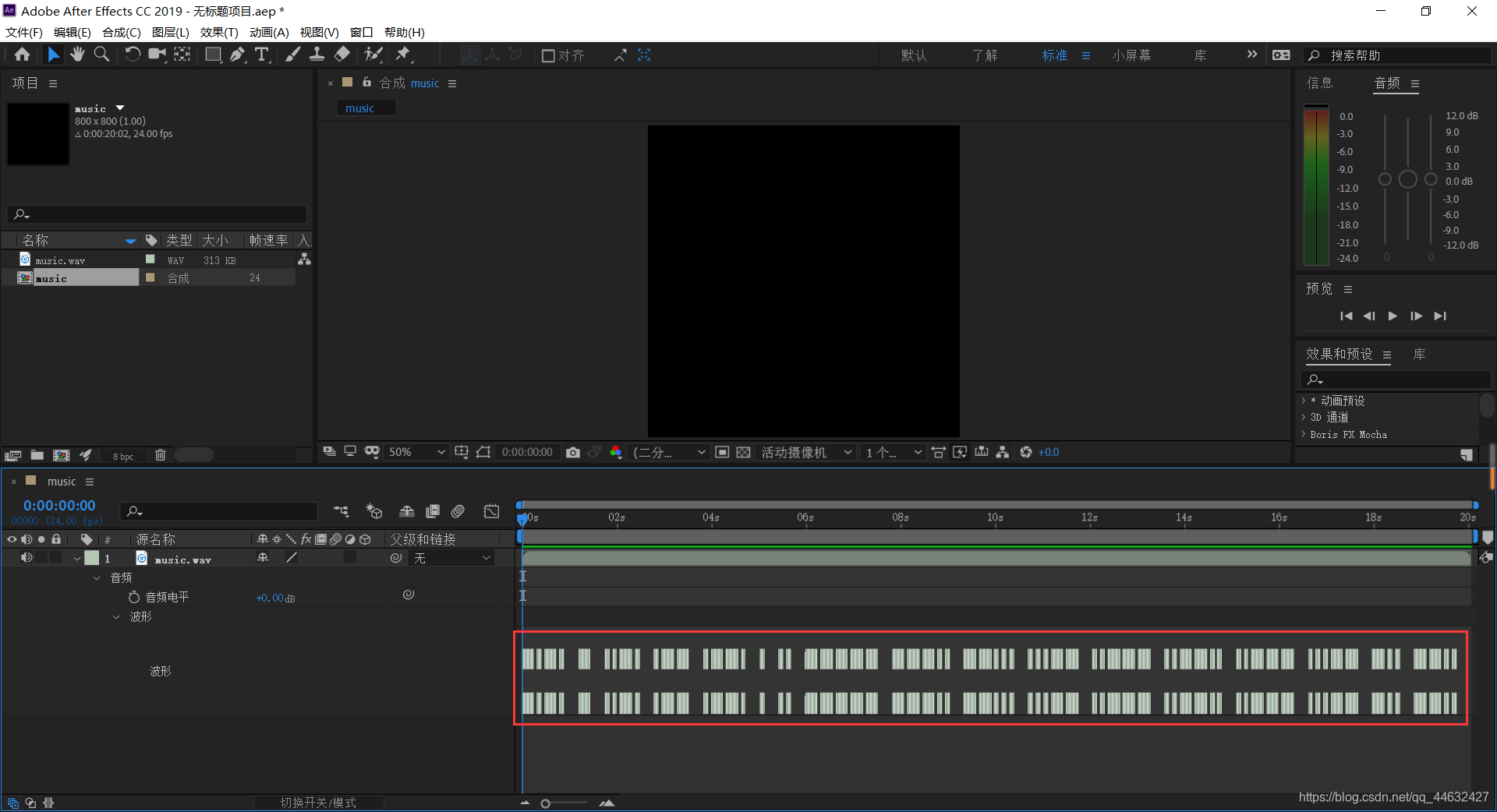Click the draft 3D icon in timeline
This screenshot has width=1497, height=812.
[x=374, y=511]
